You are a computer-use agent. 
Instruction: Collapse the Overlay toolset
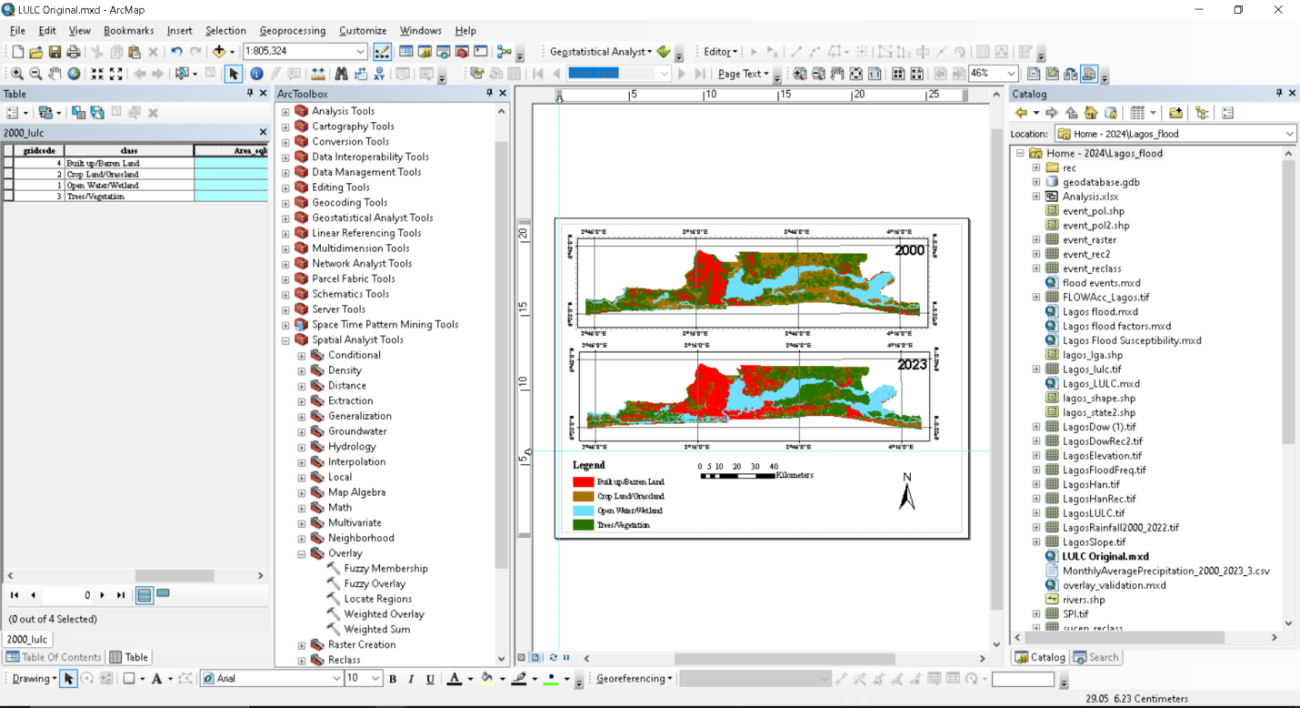click(x=302, y=554)
